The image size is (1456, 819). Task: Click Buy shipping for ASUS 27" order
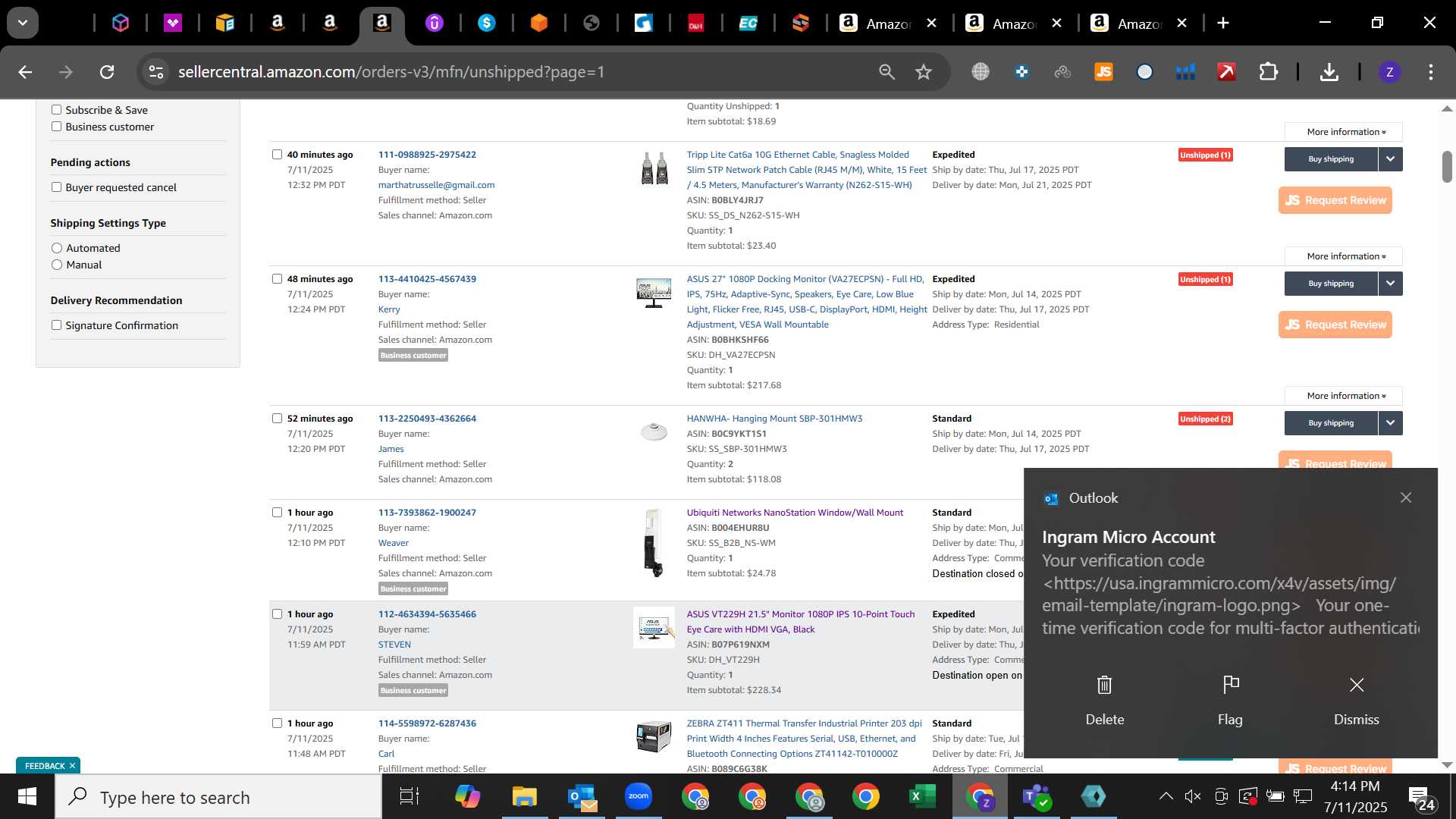coord(1331,284)
